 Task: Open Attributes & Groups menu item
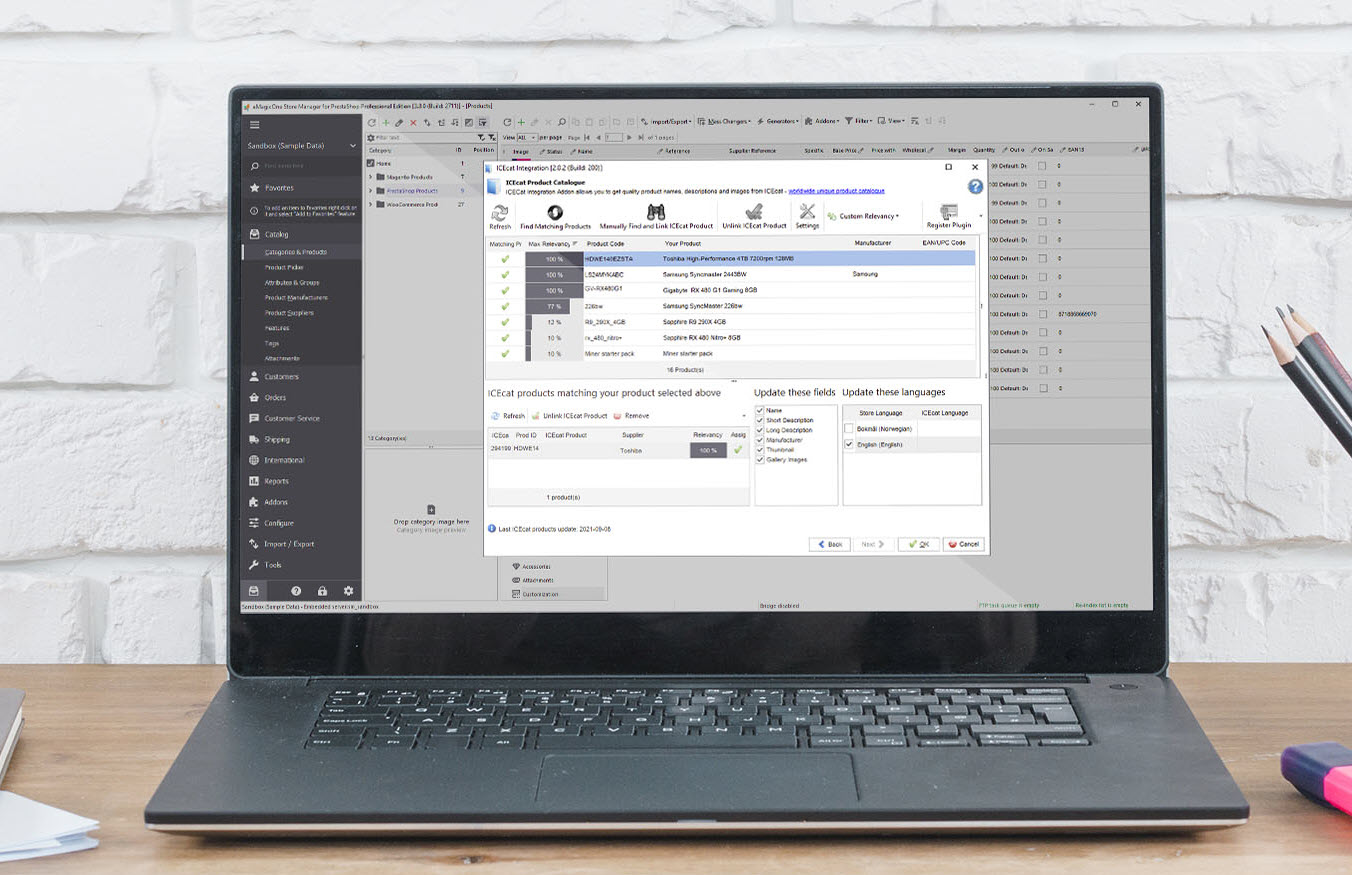click(292, 283)
